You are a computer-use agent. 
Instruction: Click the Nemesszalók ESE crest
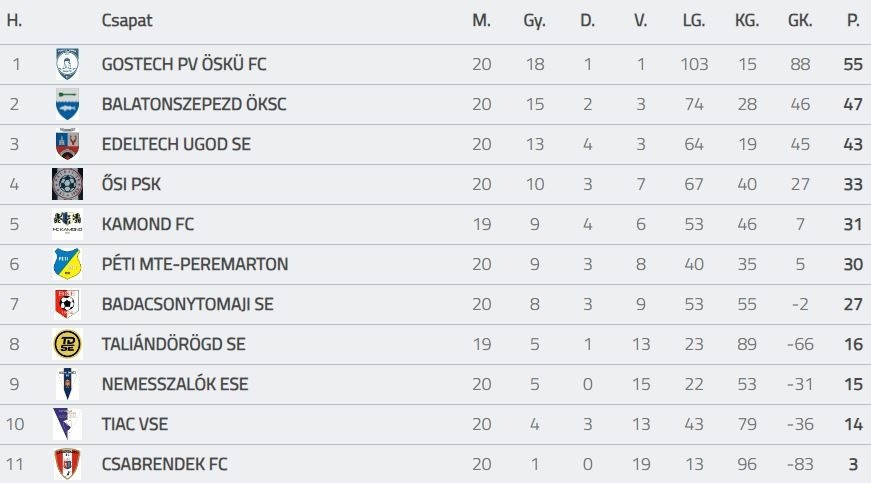(x=67, y=385)
